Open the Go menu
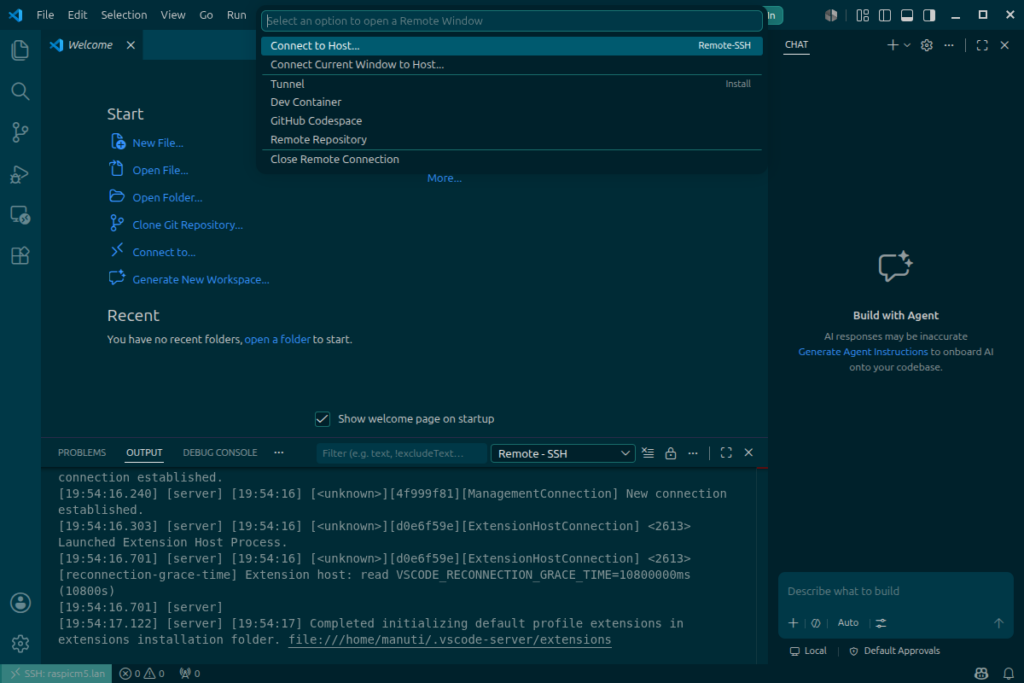This screenshot has height=683, width=1024. tap(206, 14)
